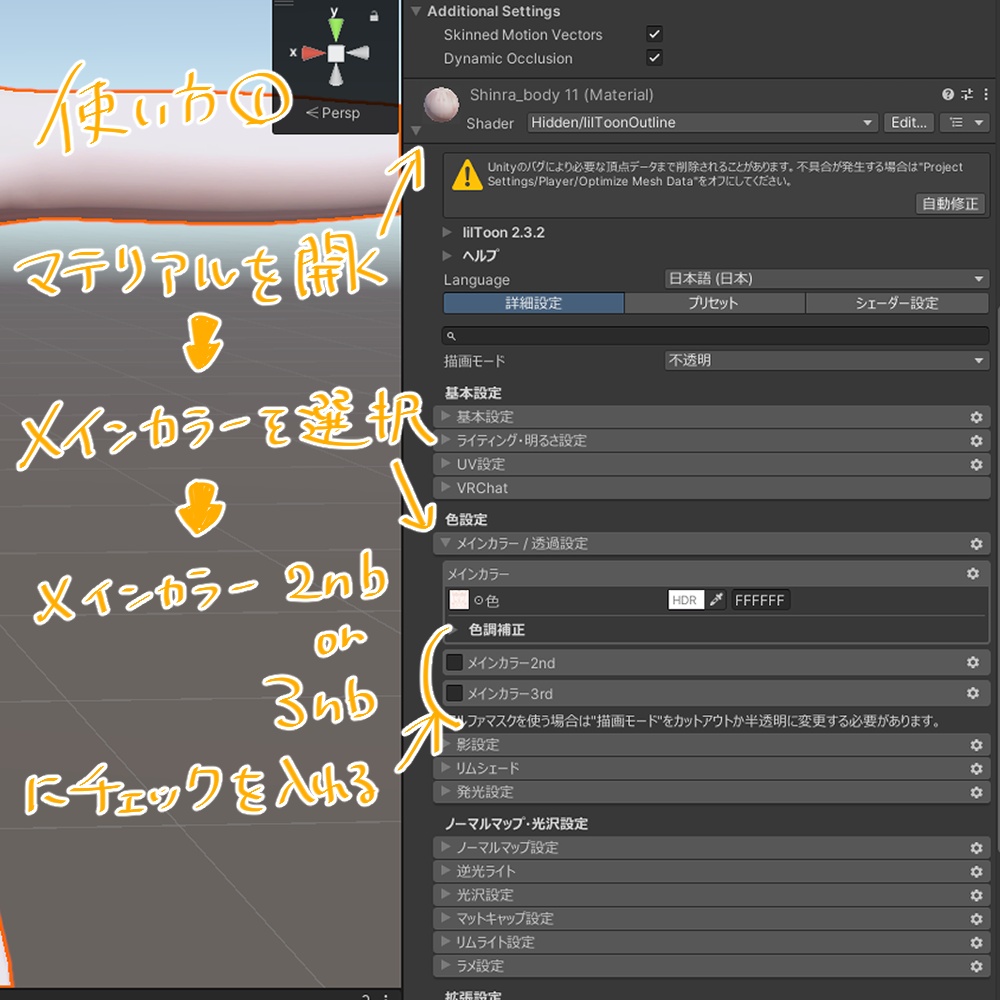This screenshot has height=1000, width=1000.
Task: Click the Shinra_body material preview sphere
Action: (441, 105)
